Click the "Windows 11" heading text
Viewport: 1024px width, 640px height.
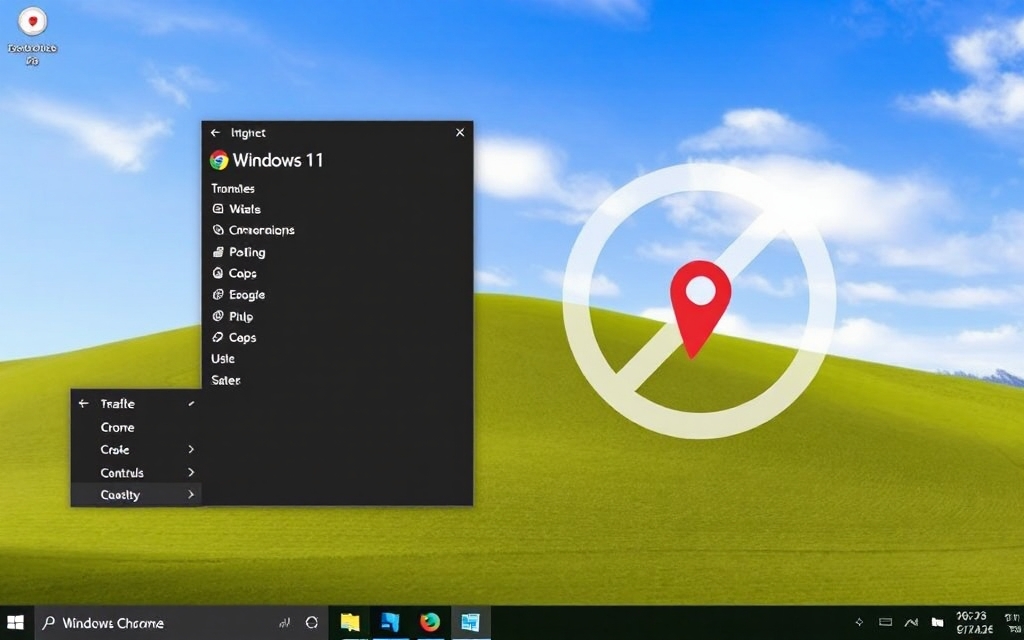click(x=278, y=160)
